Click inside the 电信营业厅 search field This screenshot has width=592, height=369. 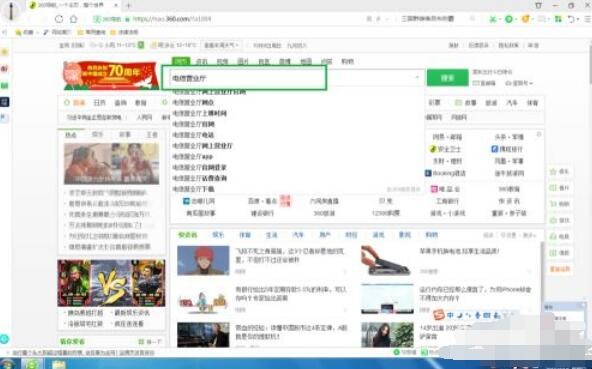pos(244,78)
